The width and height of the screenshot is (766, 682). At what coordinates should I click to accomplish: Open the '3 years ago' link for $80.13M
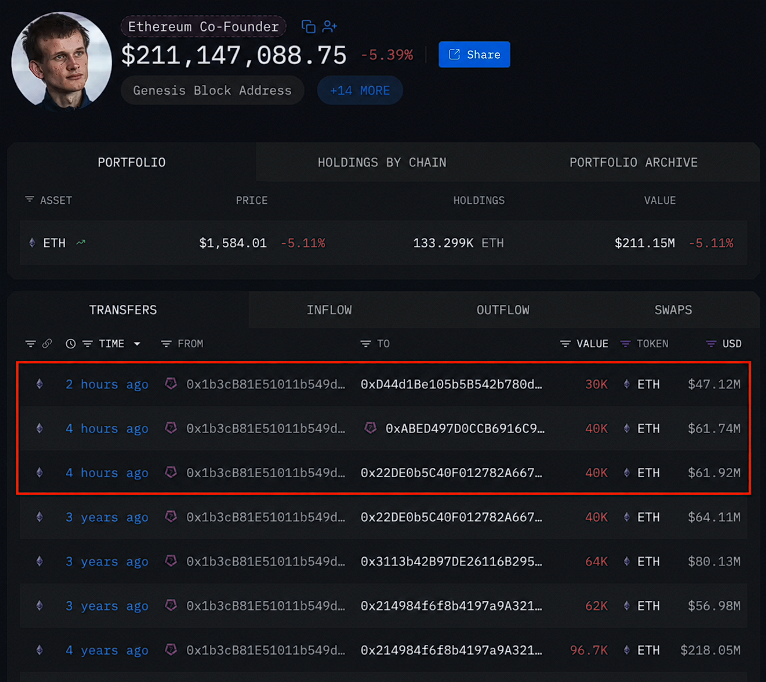[x=107, y=562]
